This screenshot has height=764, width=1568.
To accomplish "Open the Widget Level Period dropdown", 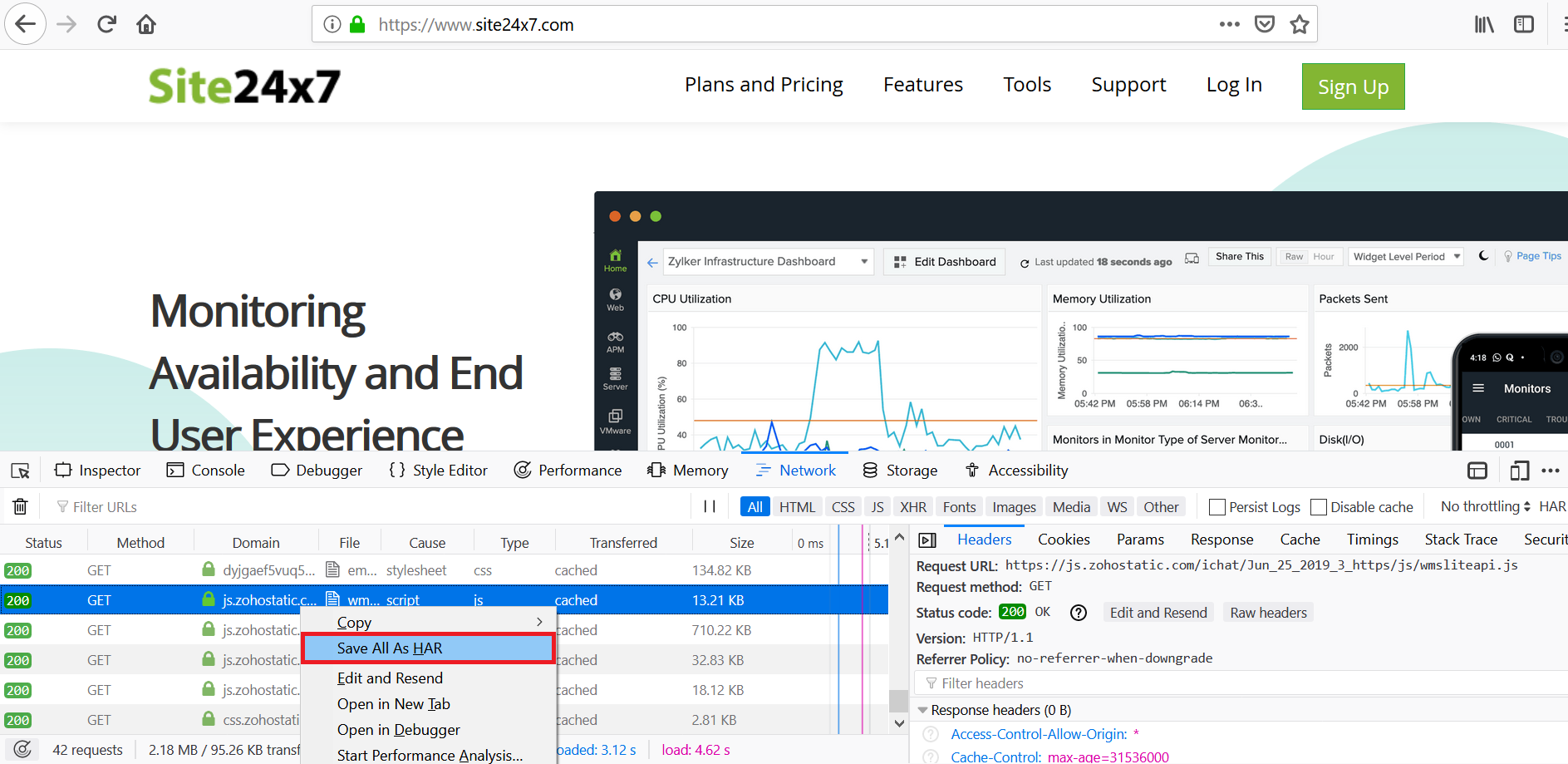I will coord(1407,257).
